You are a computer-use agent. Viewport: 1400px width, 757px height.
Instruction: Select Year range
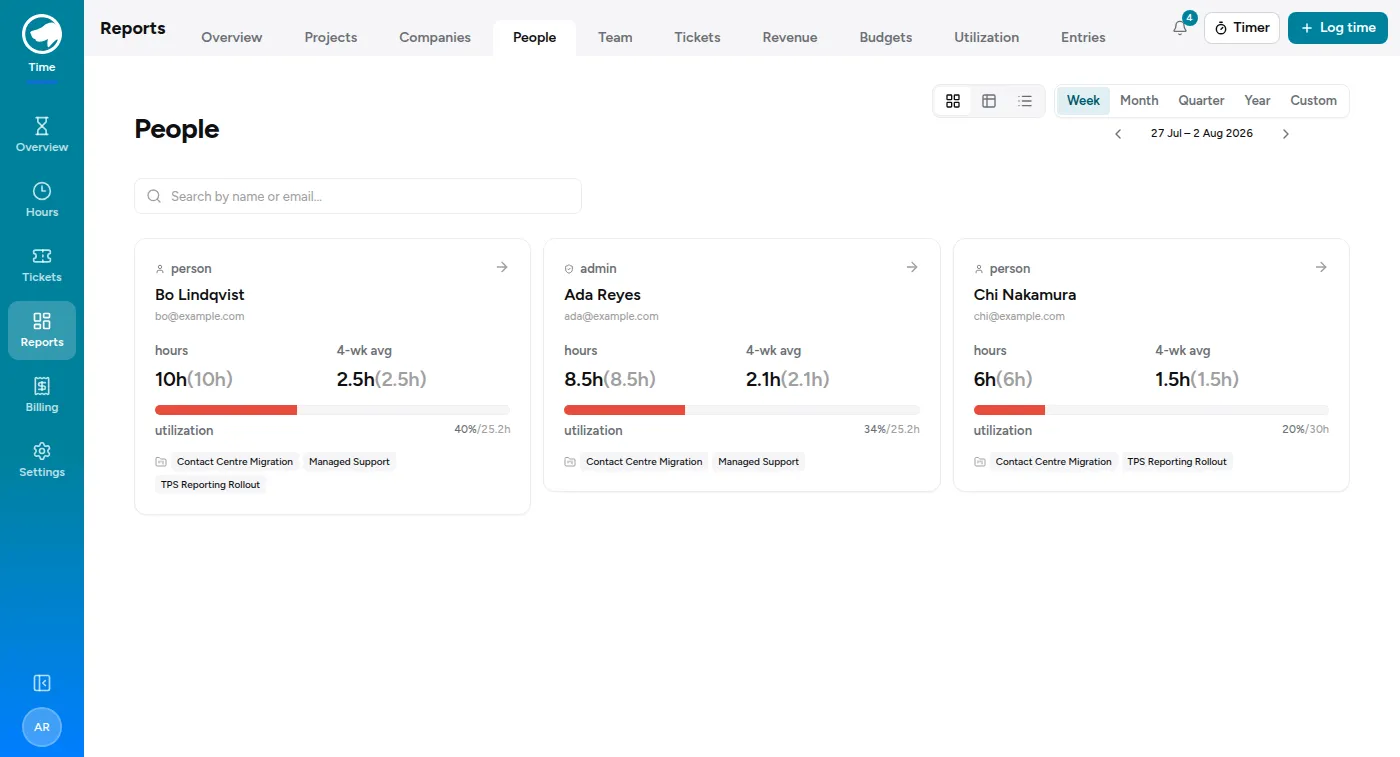pos(1257,101)
